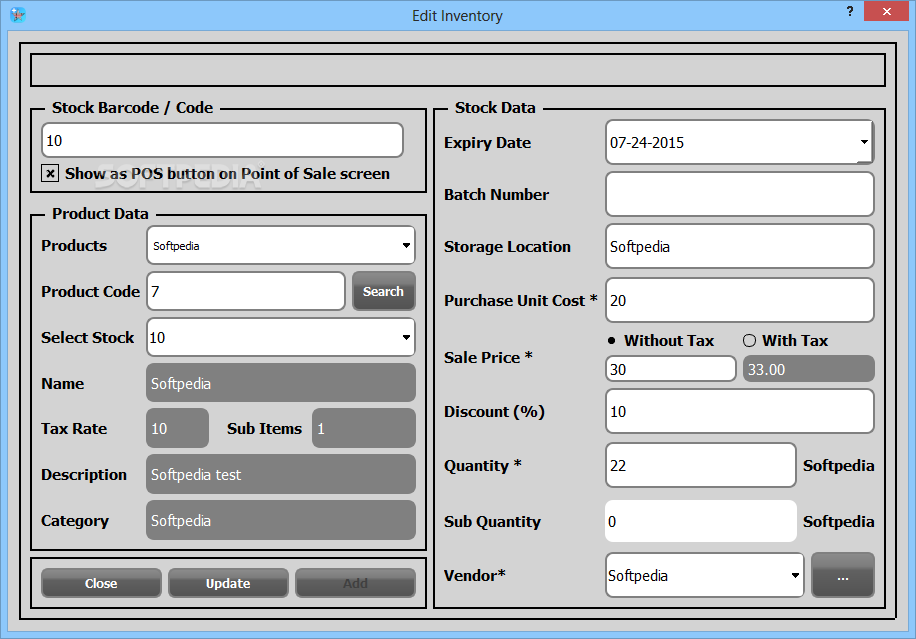Click the Vendor* label
The image size is (916, 639).
pos(474,575)
